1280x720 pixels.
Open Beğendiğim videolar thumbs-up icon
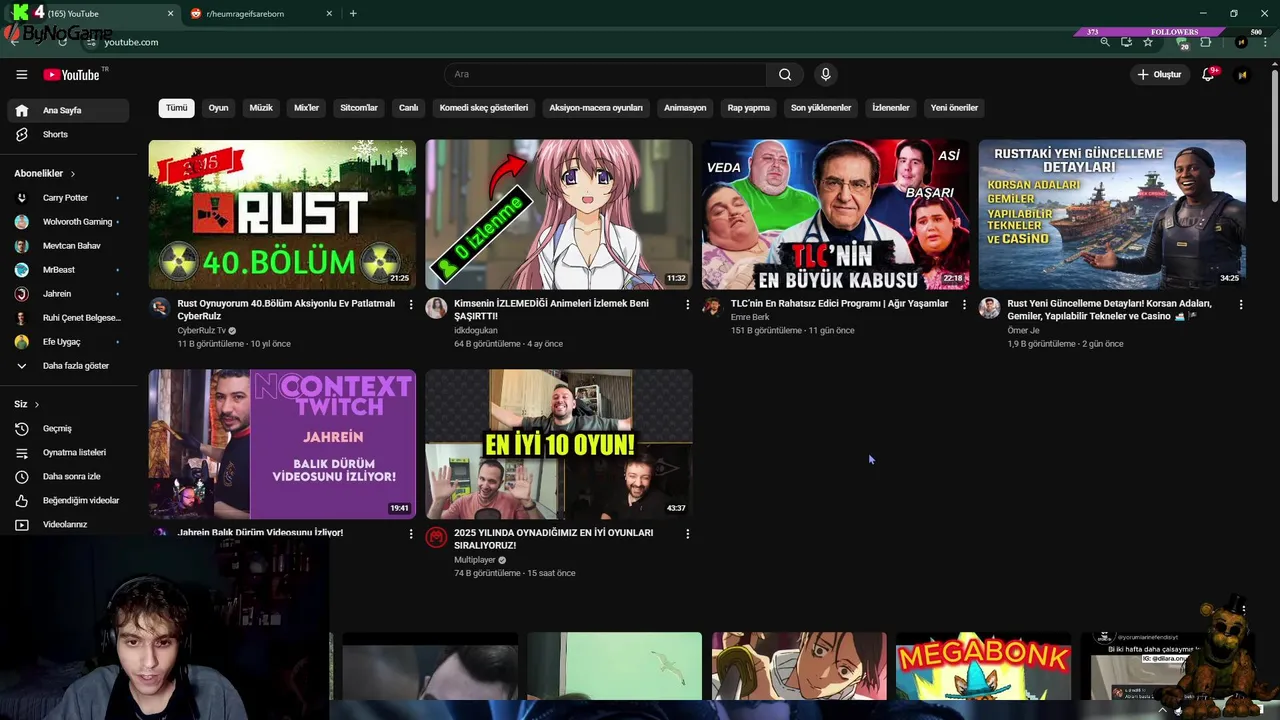click(21, 500)
